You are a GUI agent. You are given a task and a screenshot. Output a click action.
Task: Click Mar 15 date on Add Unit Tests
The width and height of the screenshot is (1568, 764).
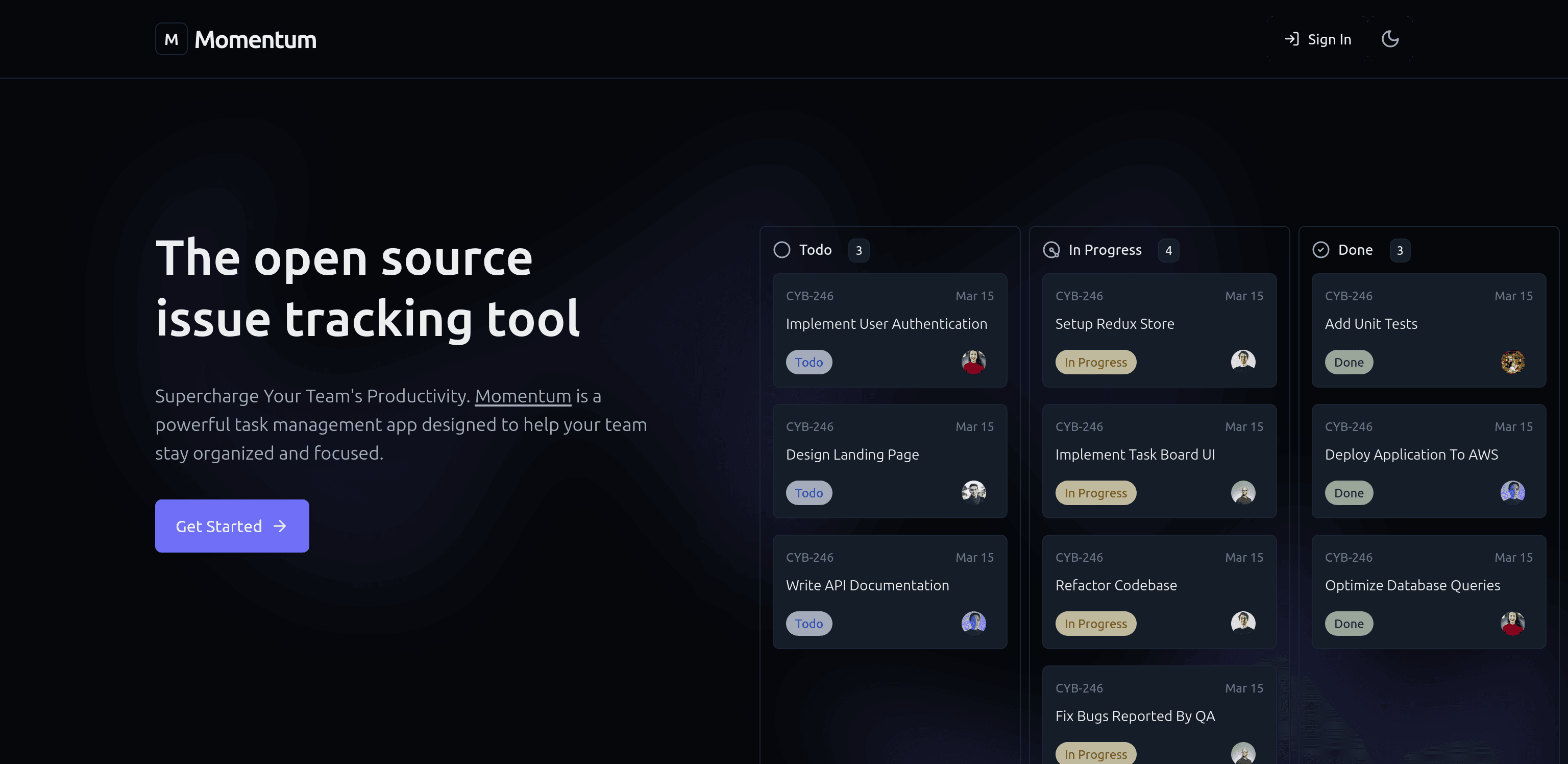1514,296
